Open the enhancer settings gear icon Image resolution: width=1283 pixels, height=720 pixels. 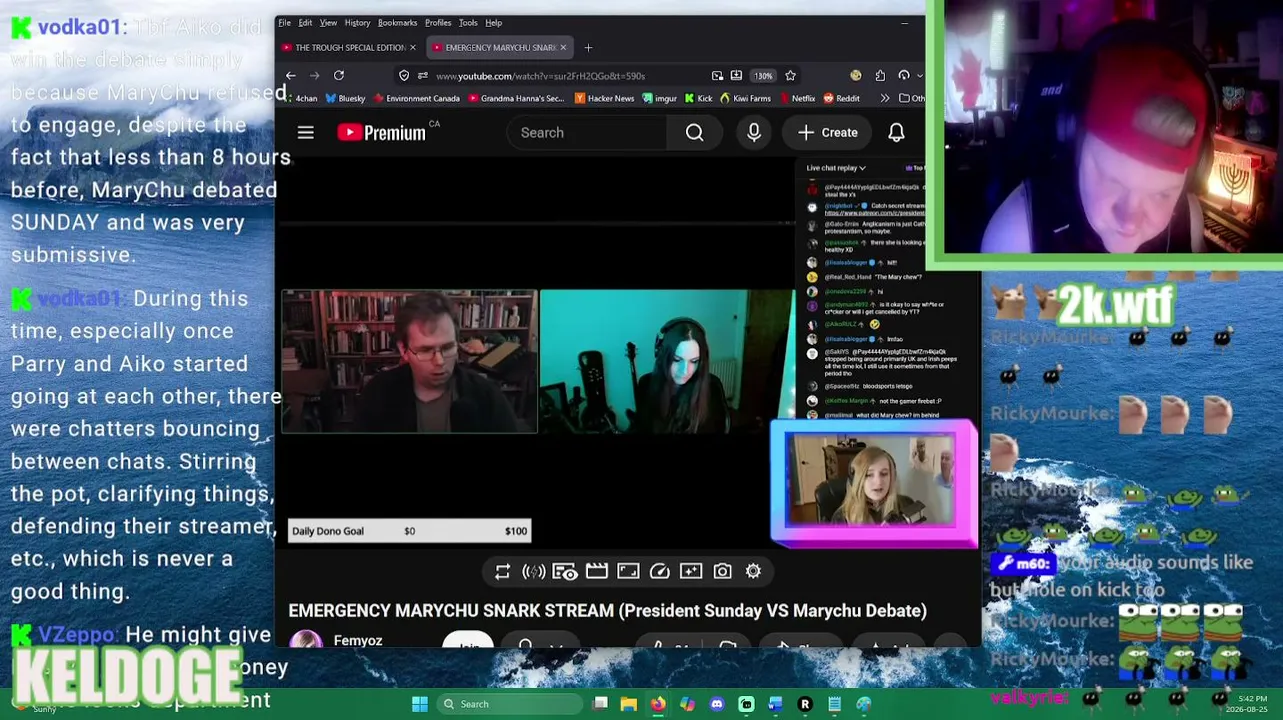coord(753,571)
